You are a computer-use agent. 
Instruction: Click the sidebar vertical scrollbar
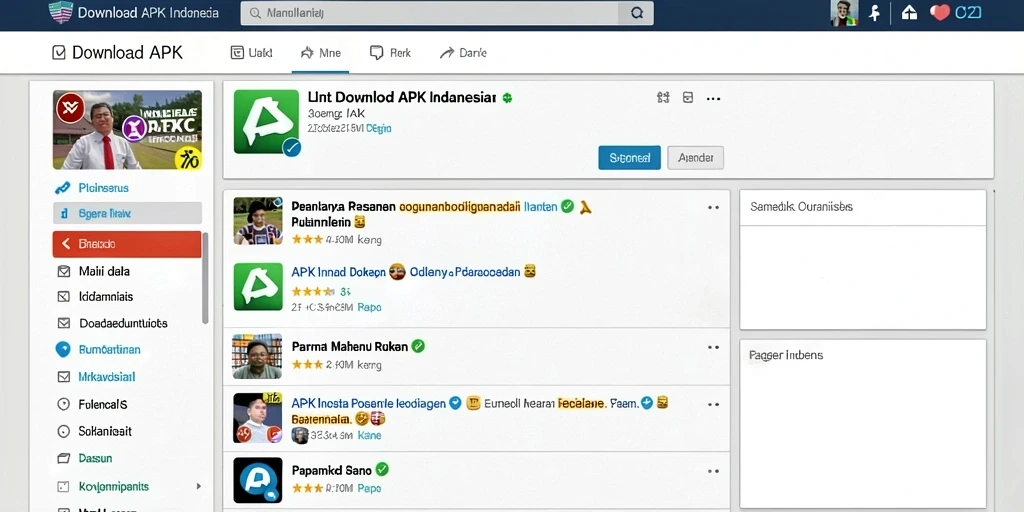pos(205,278)
